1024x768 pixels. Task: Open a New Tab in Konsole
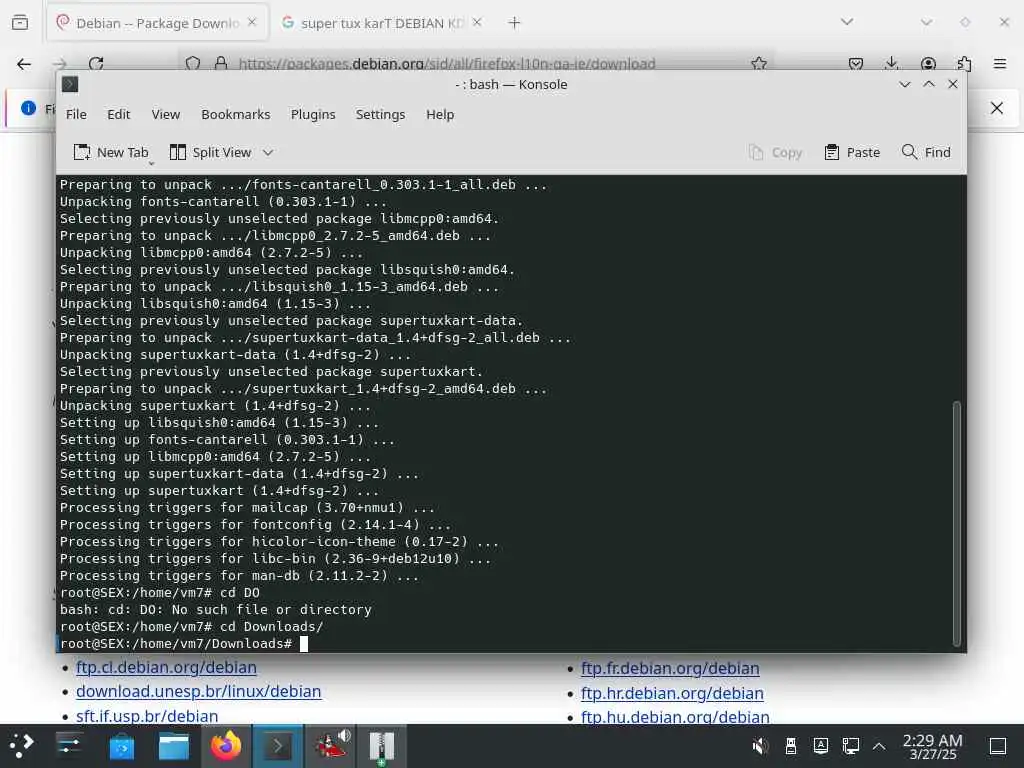click(x=111, y=152)
